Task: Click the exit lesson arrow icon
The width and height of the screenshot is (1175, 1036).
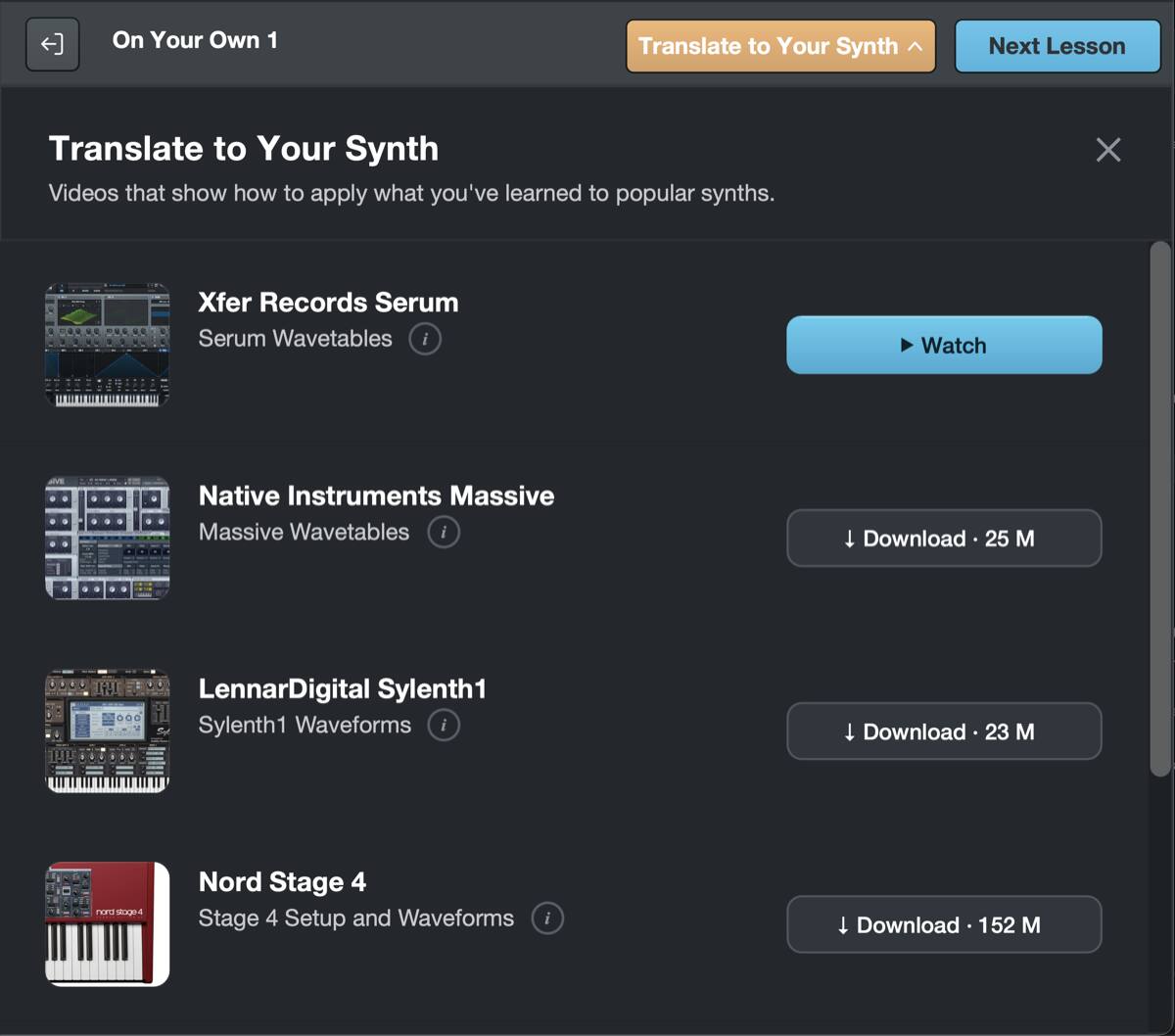Action: 52,45
